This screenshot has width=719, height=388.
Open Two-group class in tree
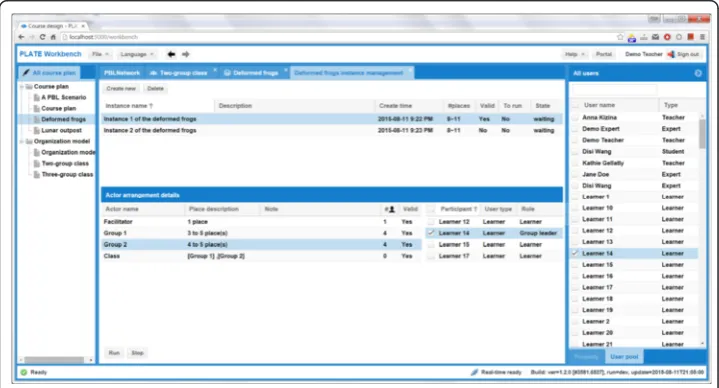click(x=65, y=163)
